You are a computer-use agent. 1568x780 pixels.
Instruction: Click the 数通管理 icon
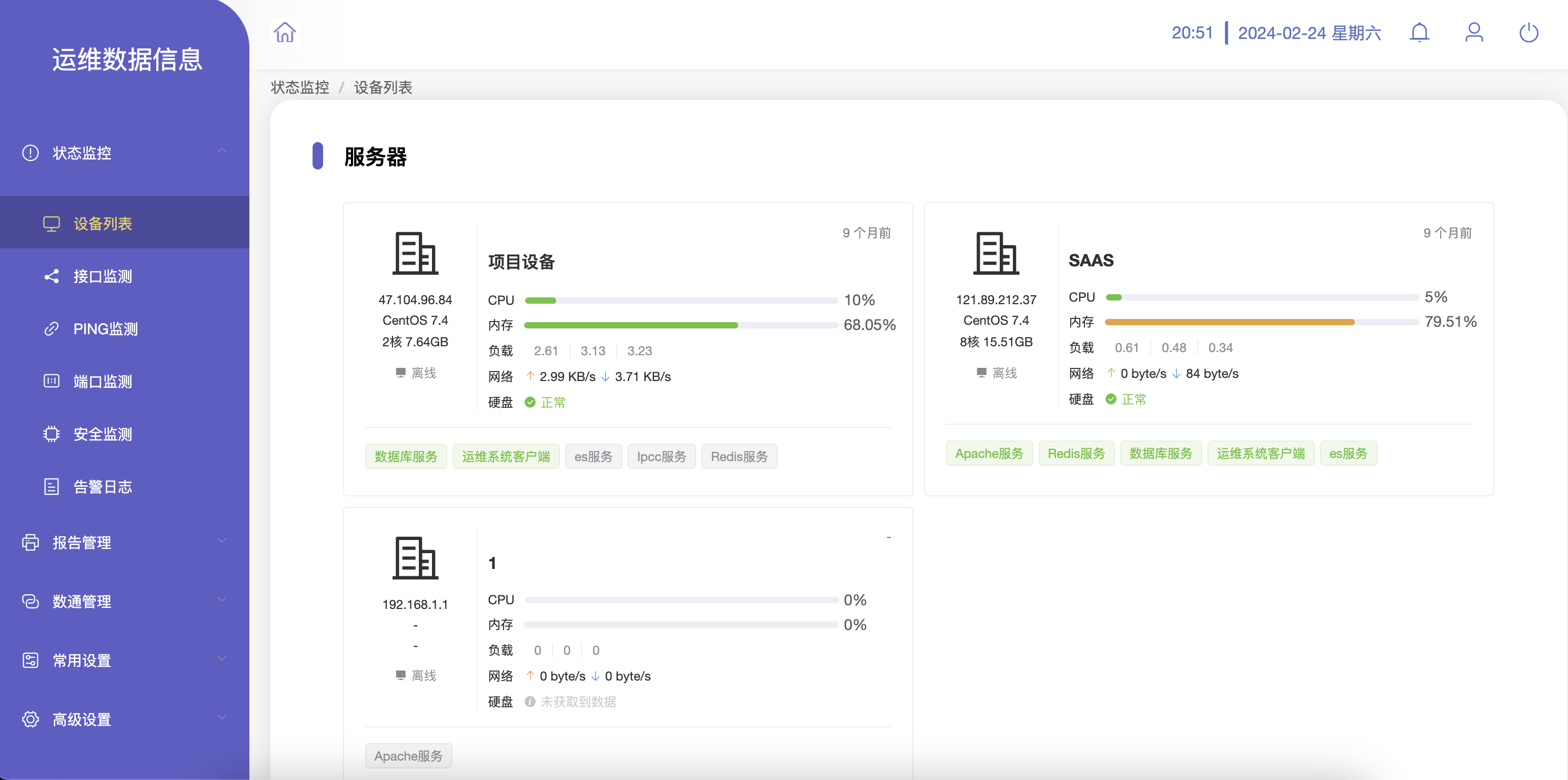point(31,601)
